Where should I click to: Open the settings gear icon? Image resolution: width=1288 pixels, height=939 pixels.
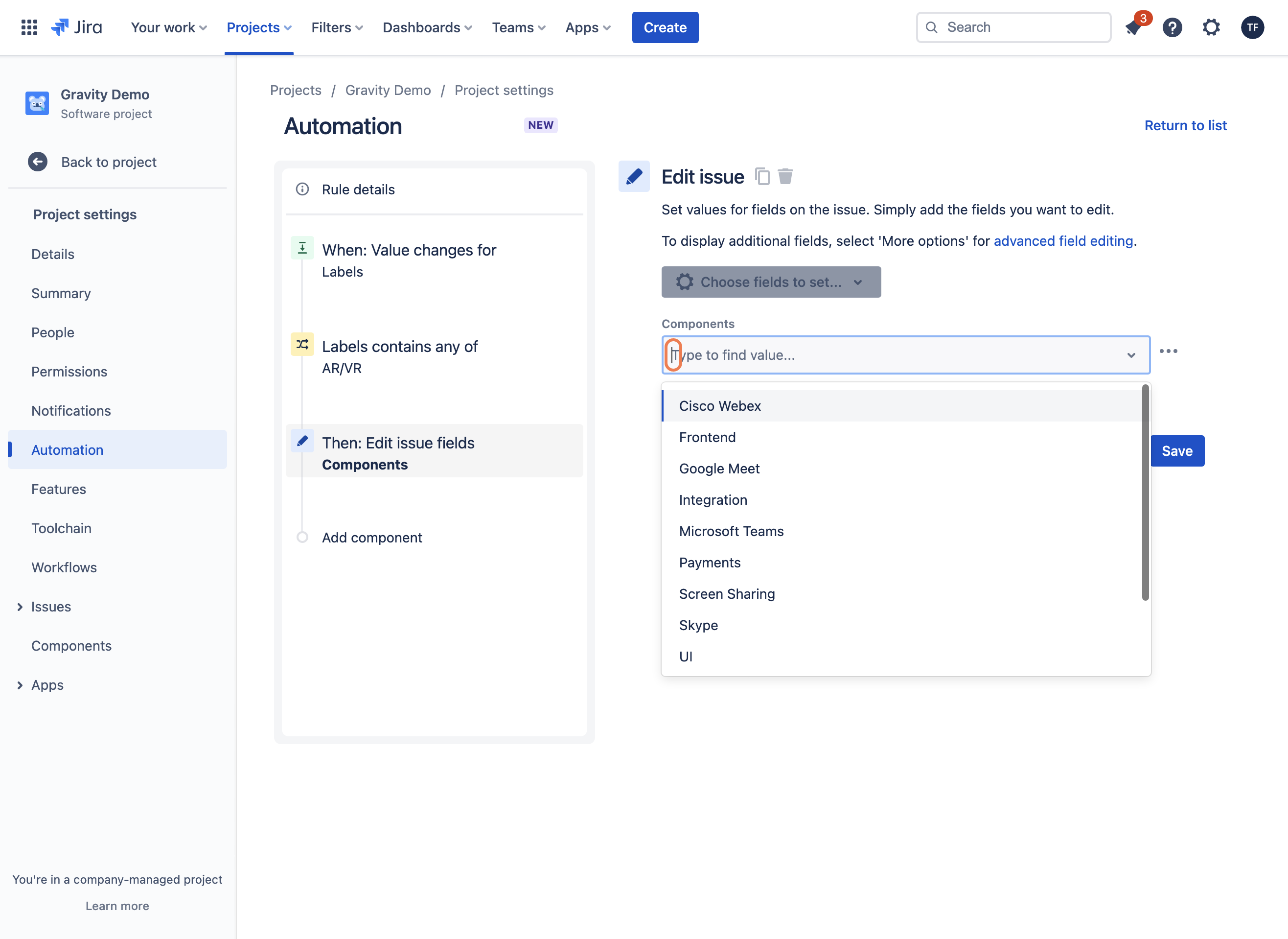(1211, 27)
